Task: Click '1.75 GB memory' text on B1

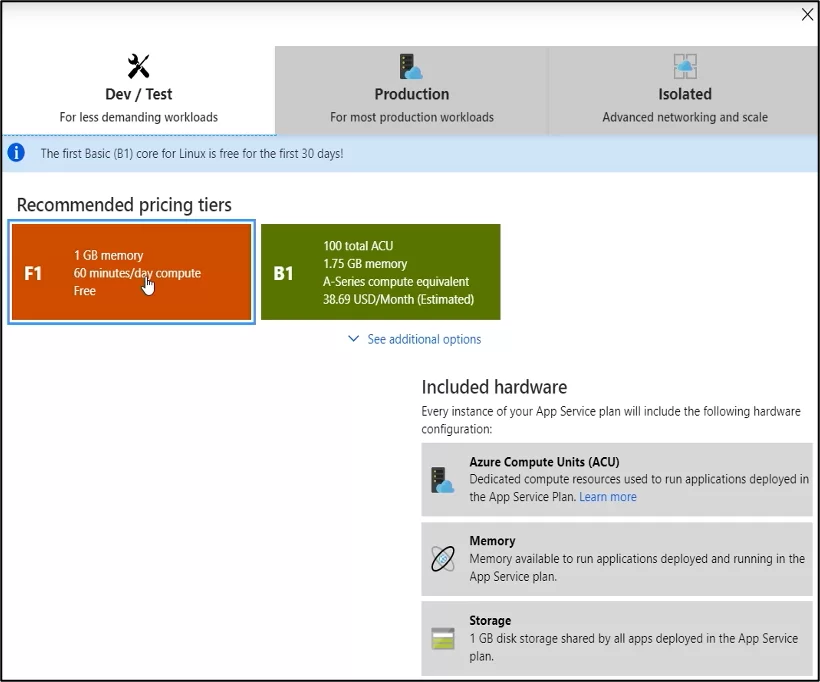Action: 365,264
